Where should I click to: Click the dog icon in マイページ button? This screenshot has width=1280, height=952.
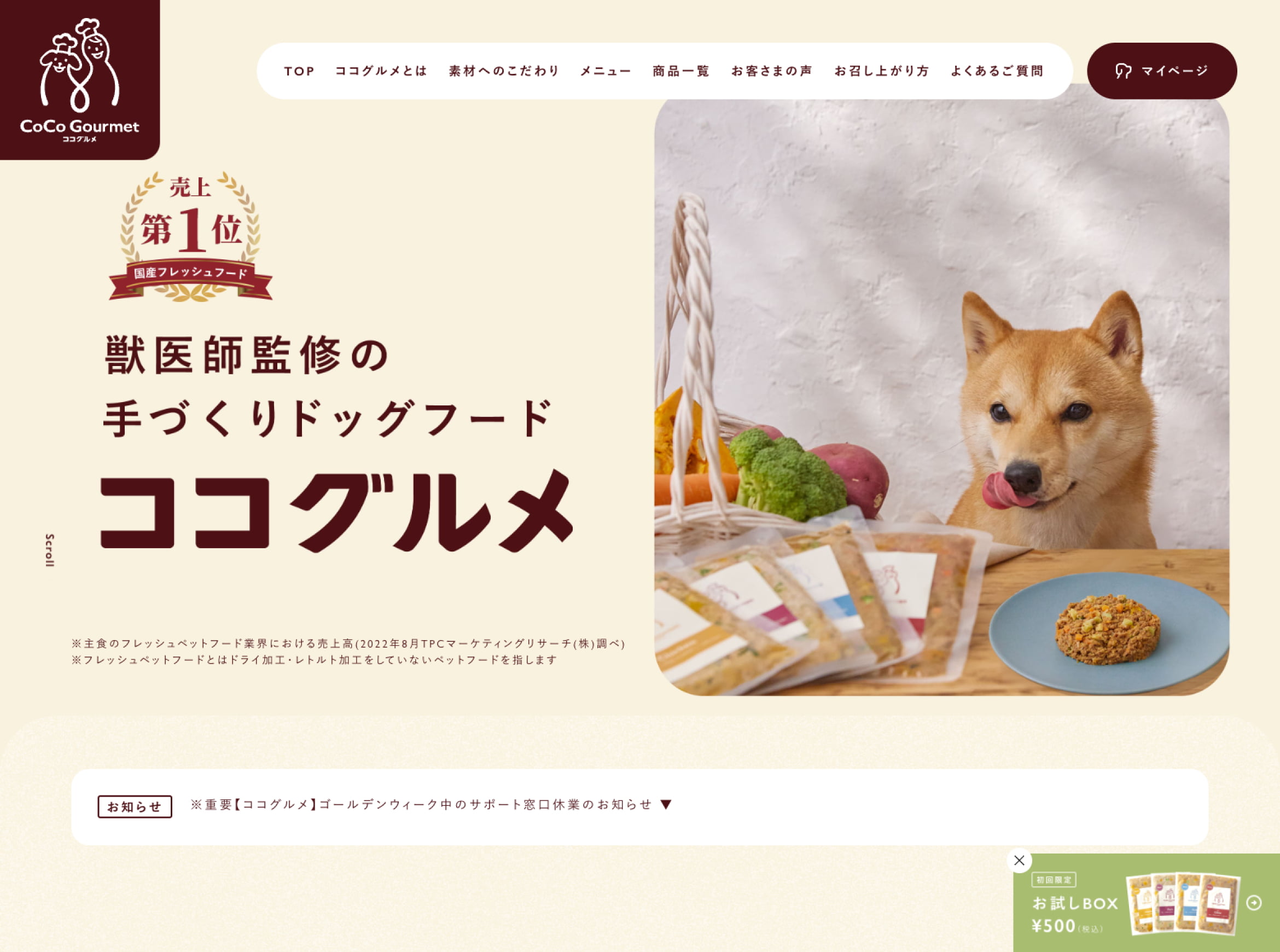tap(1123, 71)
